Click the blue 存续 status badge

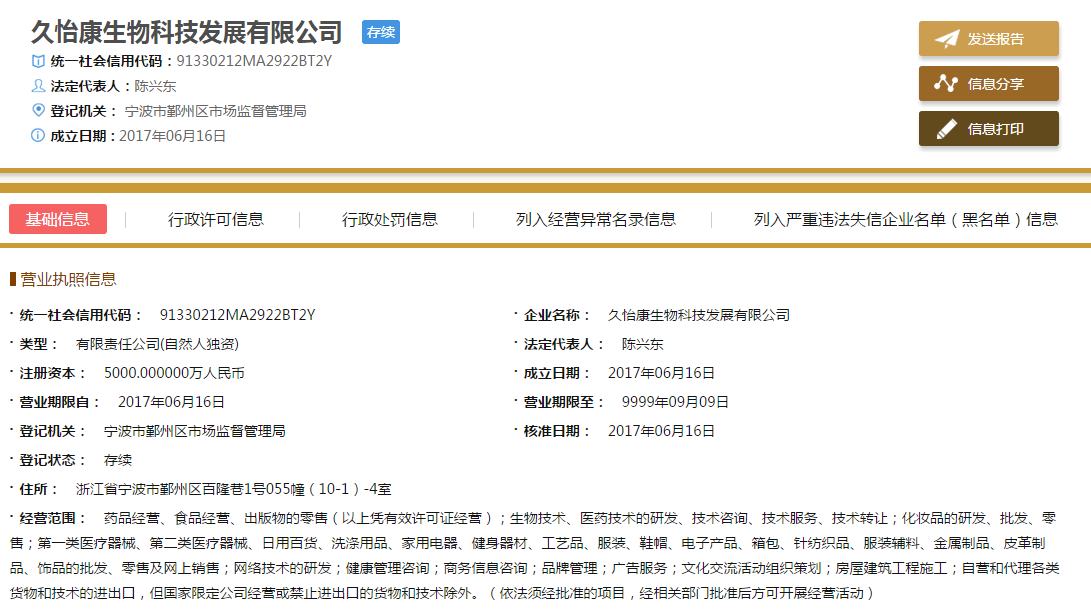(x=380, y=32)
